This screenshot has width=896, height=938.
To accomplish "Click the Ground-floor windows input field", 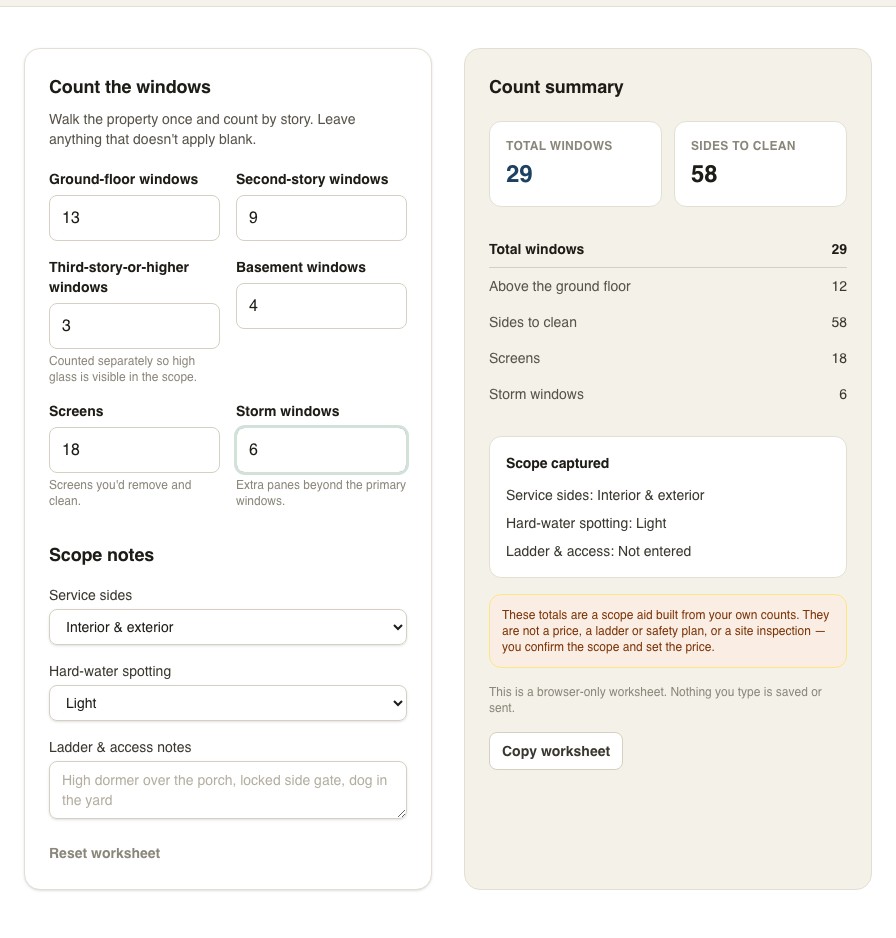I will coord(134,218).
